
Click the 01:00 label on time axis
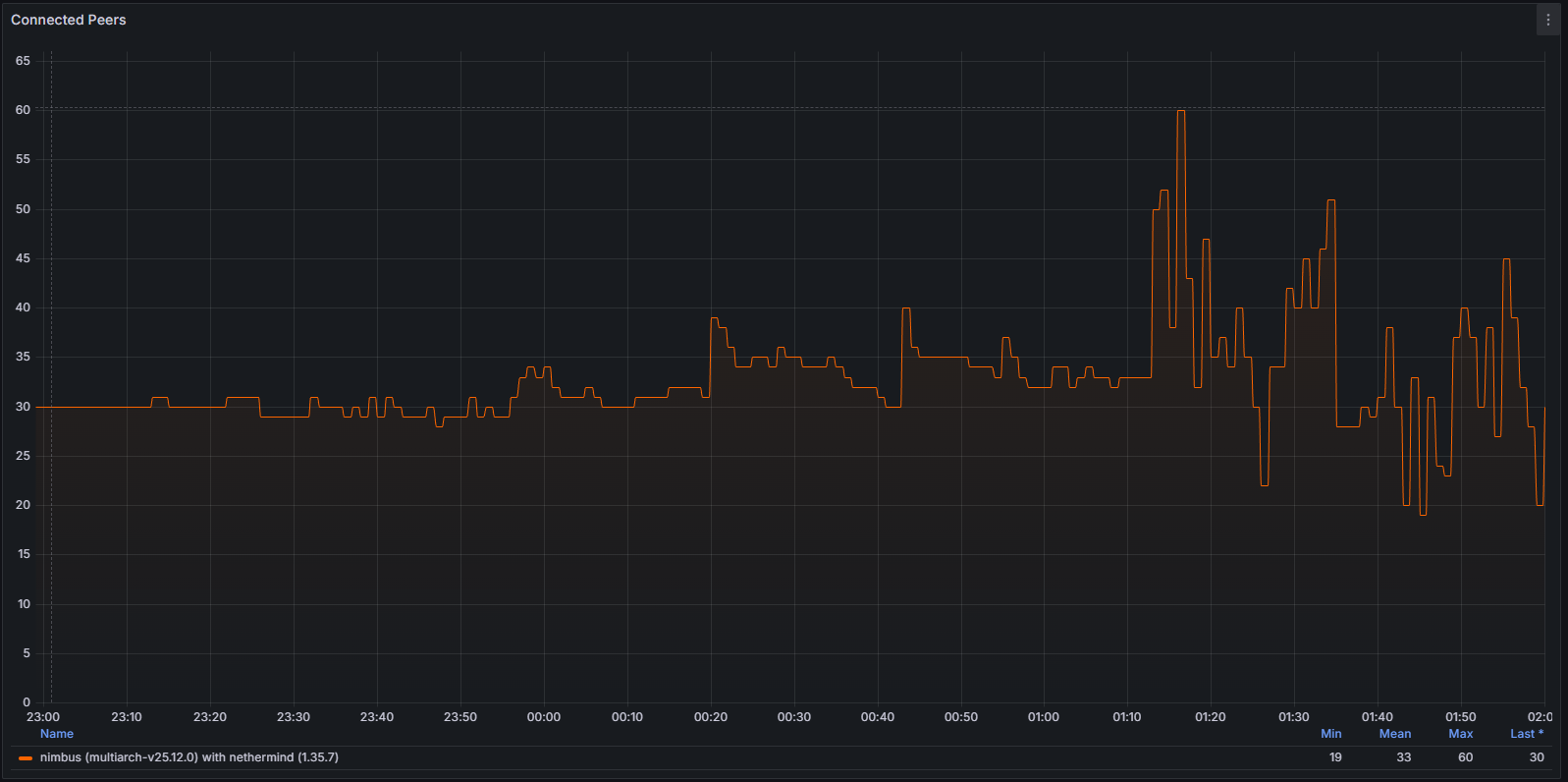1043,717
